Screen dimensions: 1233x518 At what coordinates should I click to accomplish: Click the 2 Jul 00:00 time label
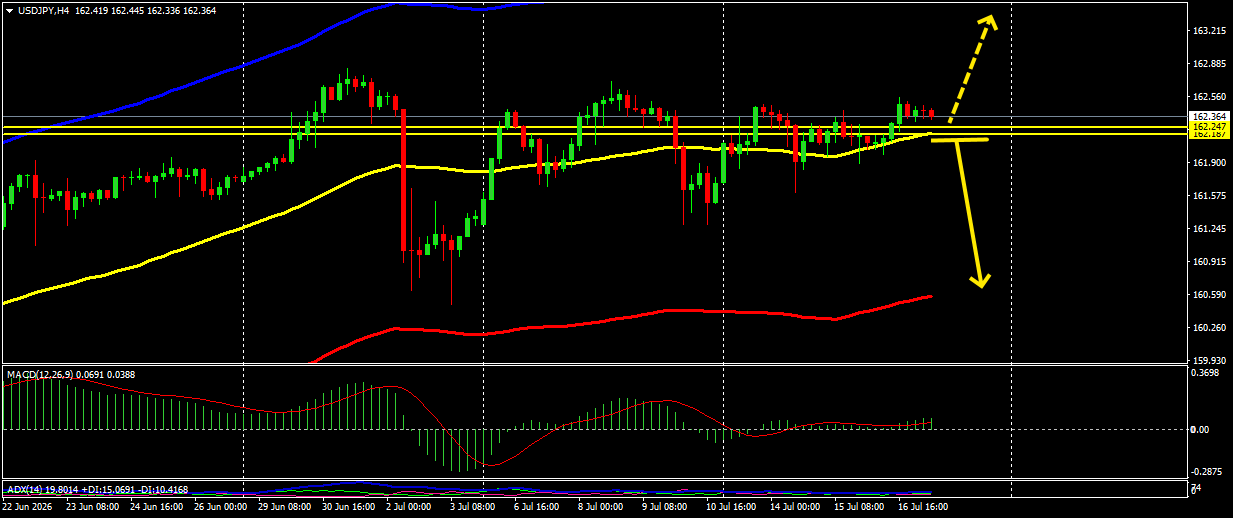(x=407, y=507)
